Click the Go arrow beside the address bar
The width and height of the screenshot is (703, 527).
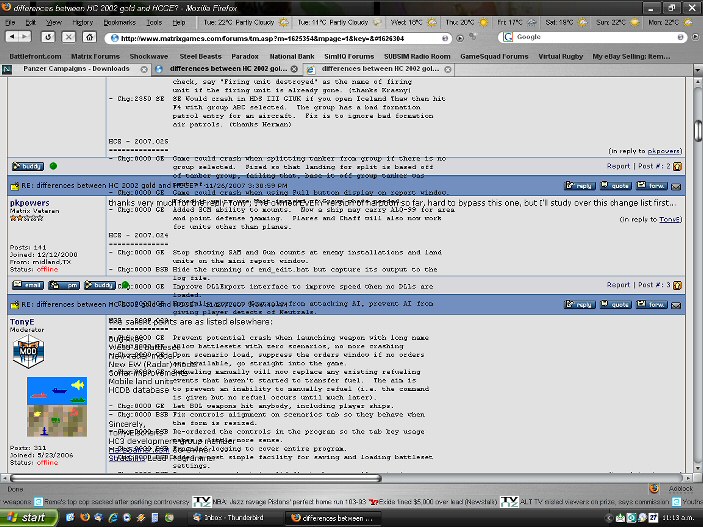pyautogui.click(x=460, y=38)
